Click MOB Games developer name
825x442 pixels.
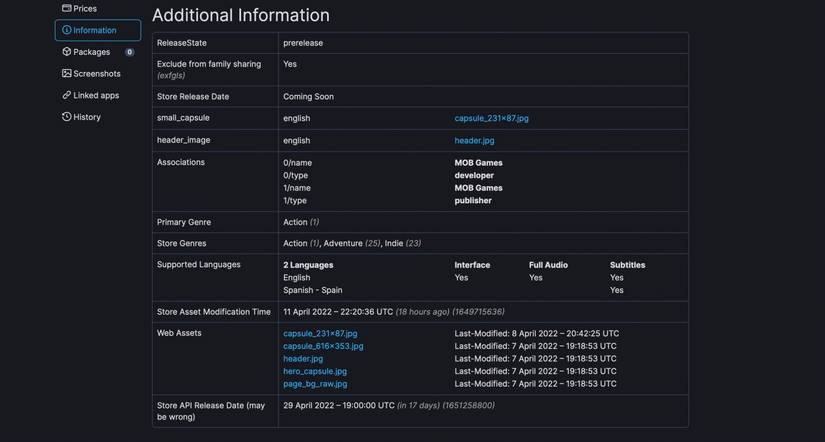click(x=478, y=163)
